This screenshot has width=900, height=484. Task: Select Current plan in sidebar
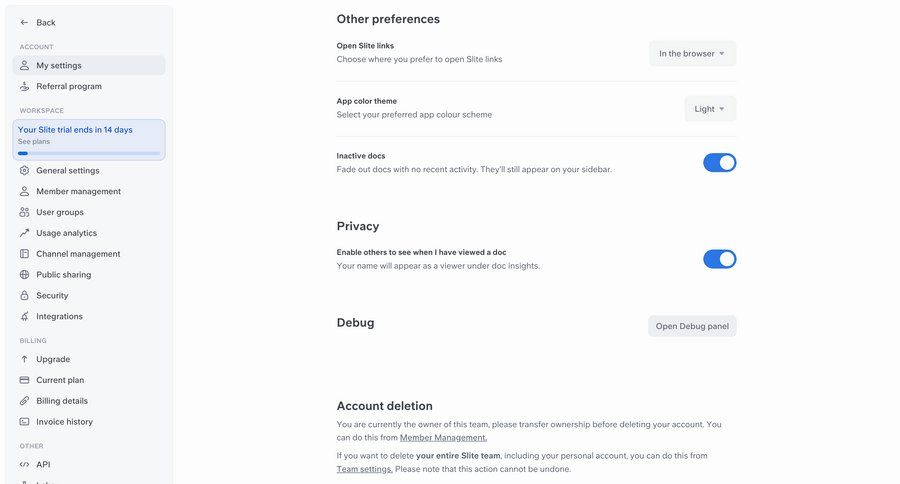(60, 380)
